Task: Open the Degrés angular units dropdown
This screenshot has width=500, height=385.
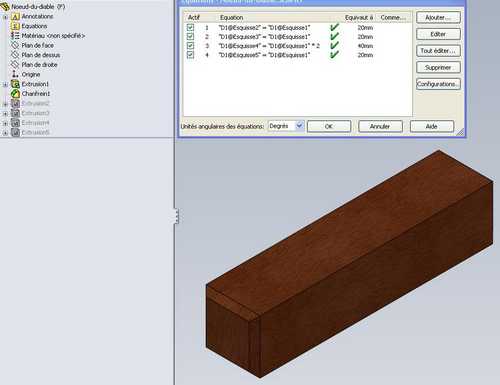Action: (x=299, y=126)
